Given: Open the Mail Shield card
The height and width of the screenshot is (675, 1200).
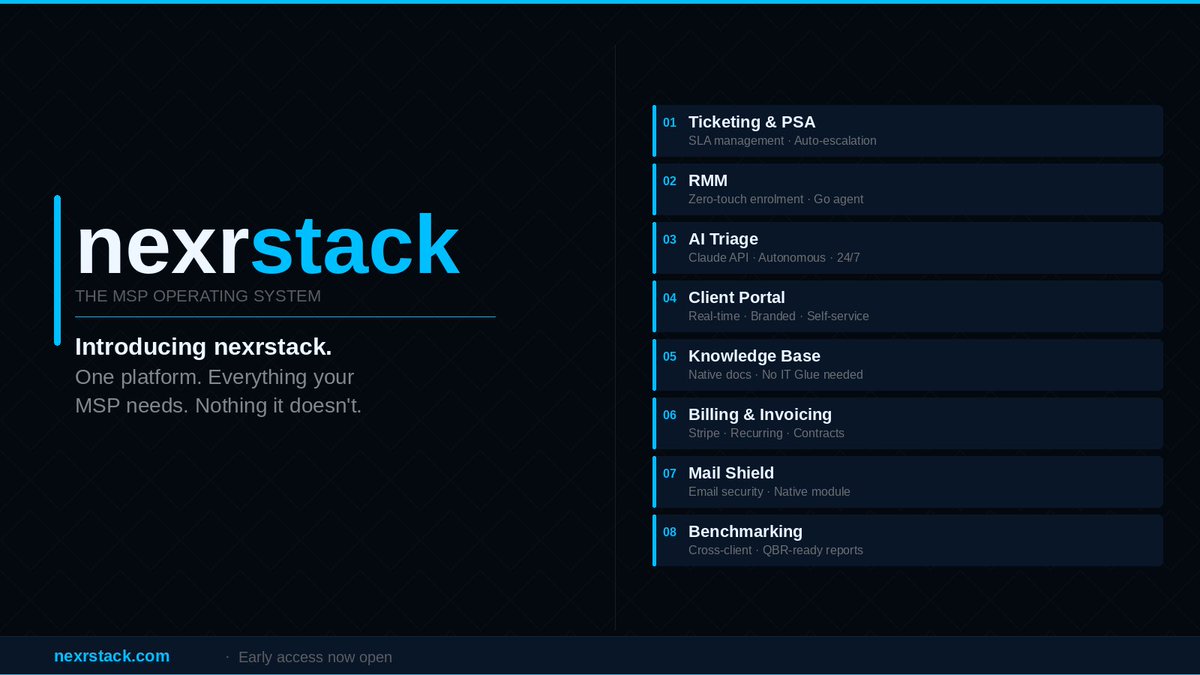Looking at the screenshot, I should (x=908, y=482).
